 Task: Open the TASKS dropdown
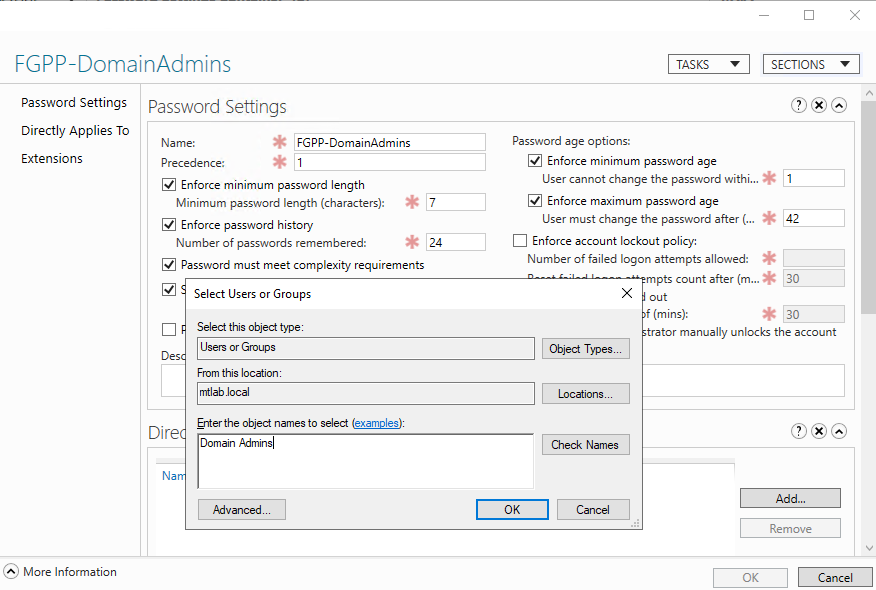tap(708, 64)
